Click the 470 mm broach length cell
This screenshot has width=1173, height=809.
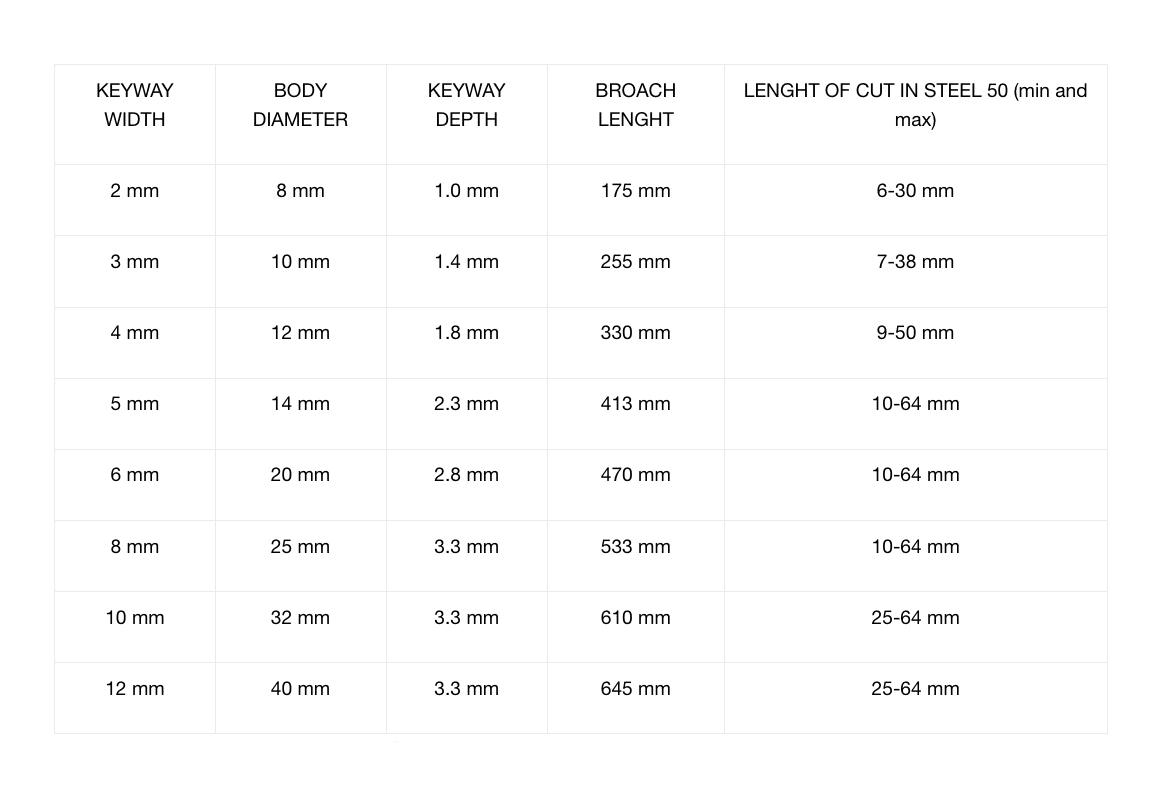click(635, 475)
